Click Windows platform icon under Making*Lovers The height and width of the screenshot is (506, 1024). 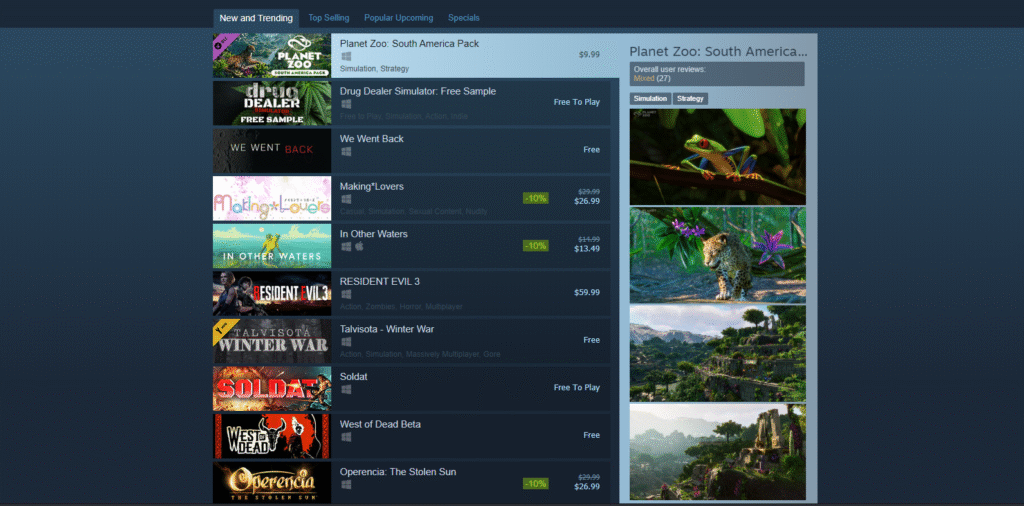pos(346,199)
